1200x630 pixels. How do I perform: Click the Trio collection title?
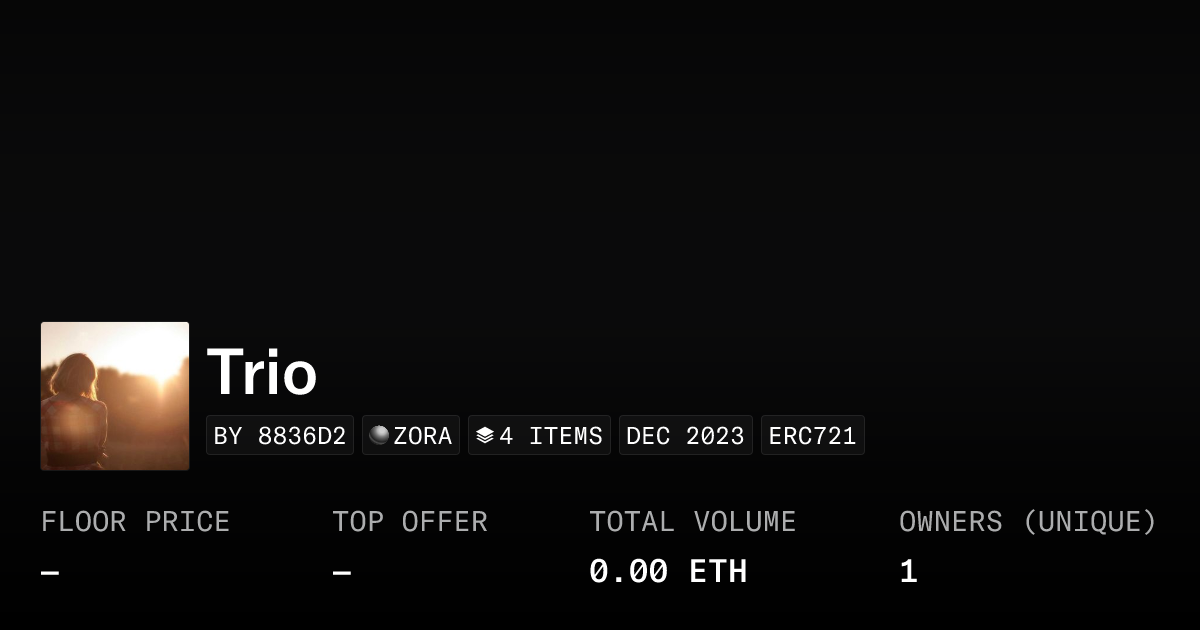pos(262,373)
